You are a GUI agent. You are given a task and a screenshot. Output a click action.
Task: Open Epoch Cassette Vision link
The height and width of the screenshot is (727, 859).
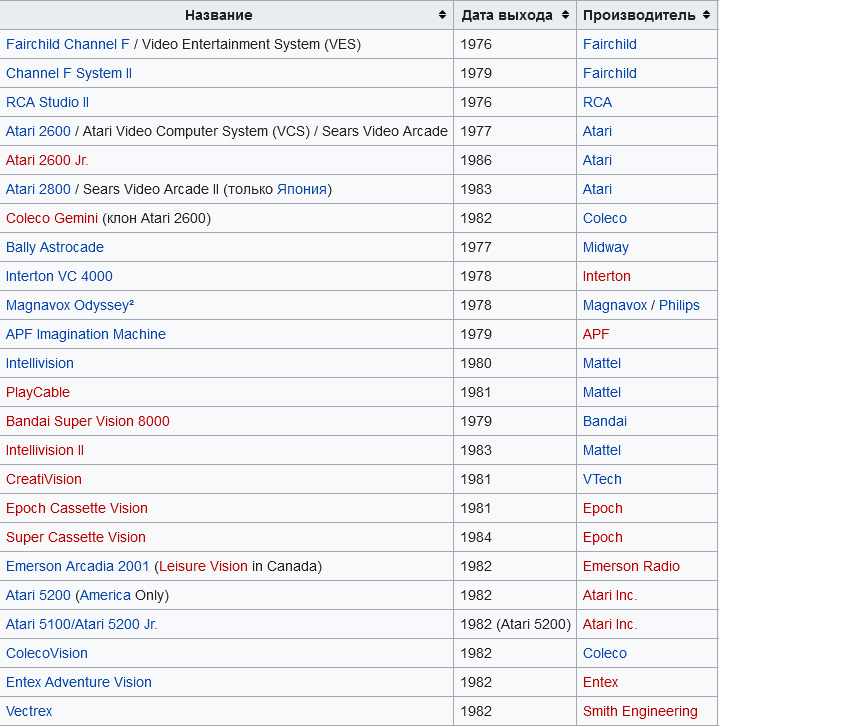(x=77, y=508)
